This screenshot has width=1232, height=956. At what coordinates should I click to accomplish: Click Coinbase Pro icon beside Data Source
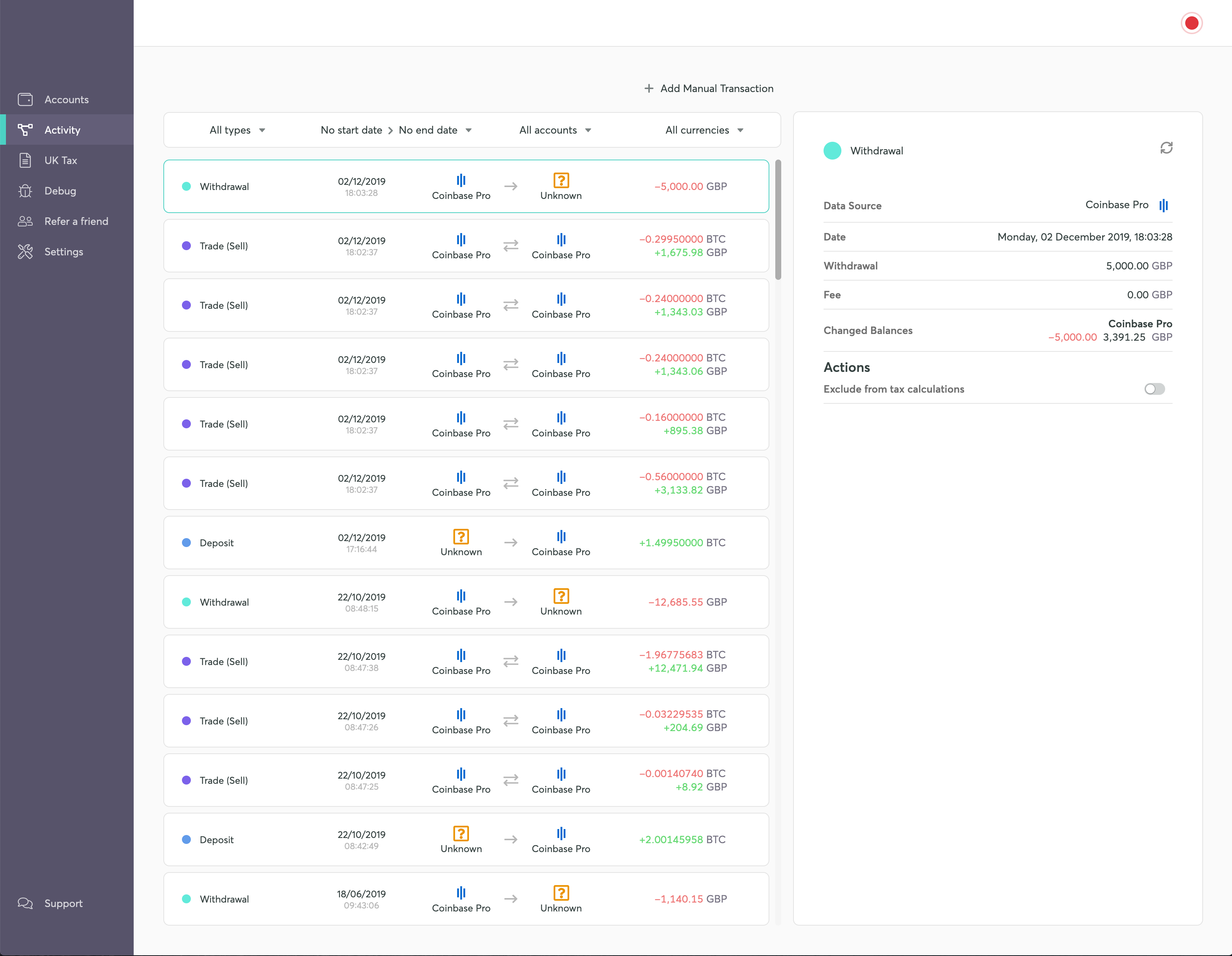(x=1163, y=205)
